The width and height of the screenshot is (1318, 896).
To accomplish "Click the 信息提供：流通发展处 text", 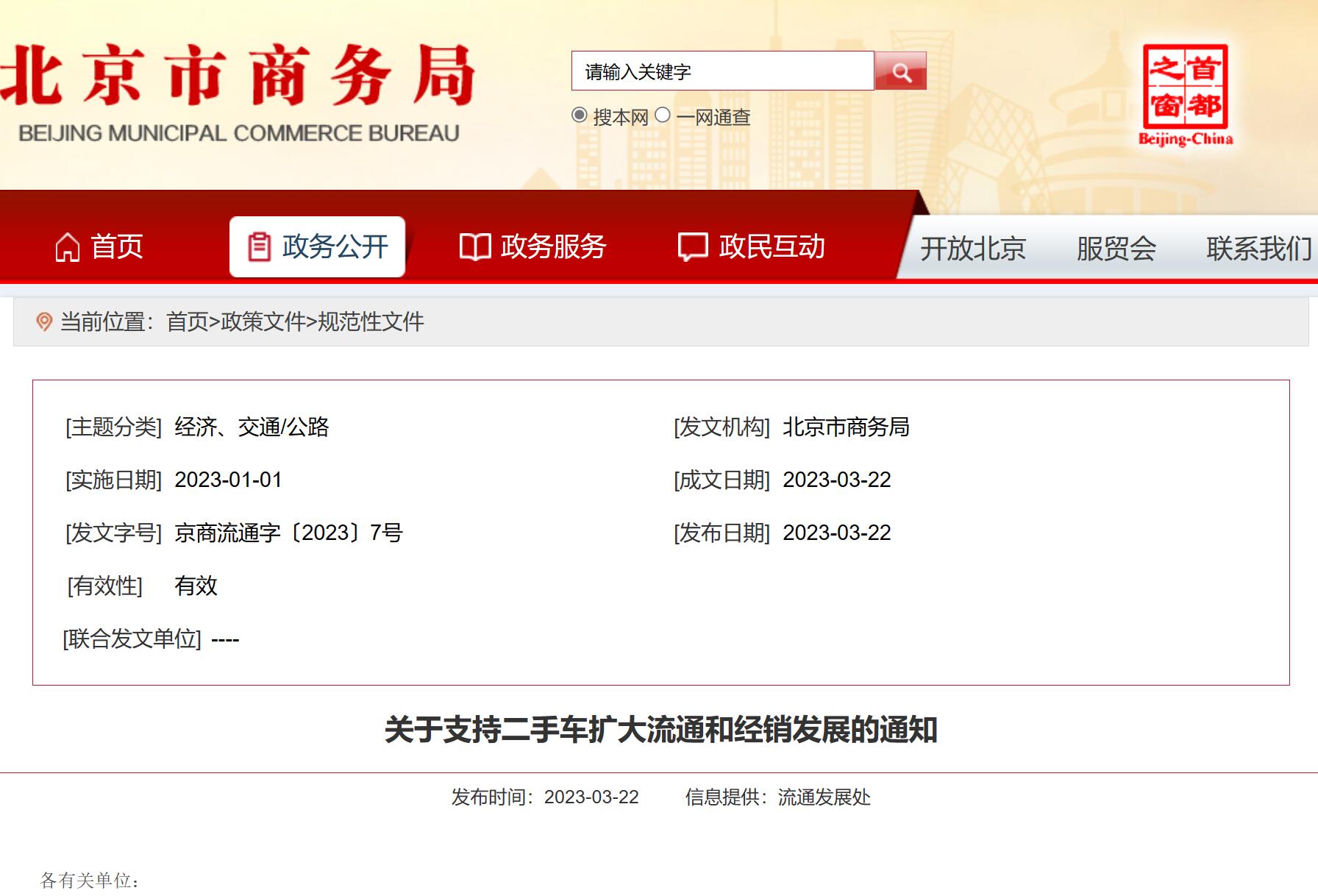I will pyautogui.click(x=778, y=797).
